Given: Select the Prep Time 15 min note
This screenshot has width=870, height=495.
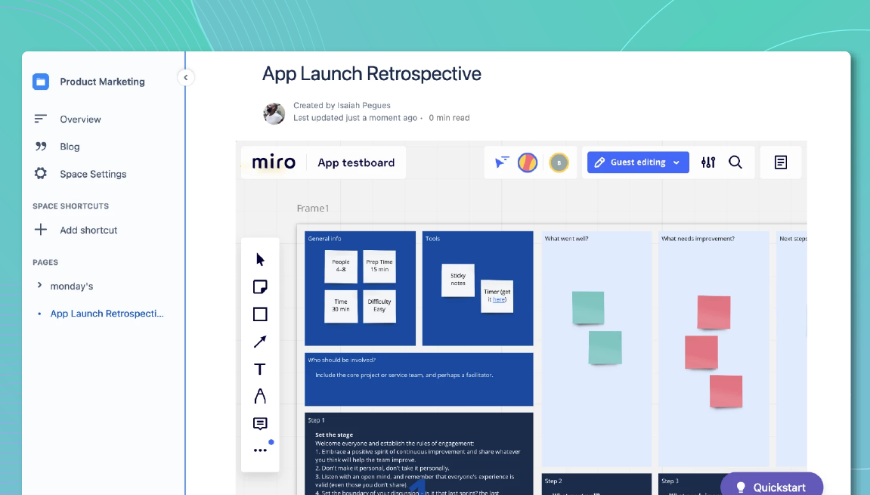Looking at the screenshot, I should pos(380,266).
